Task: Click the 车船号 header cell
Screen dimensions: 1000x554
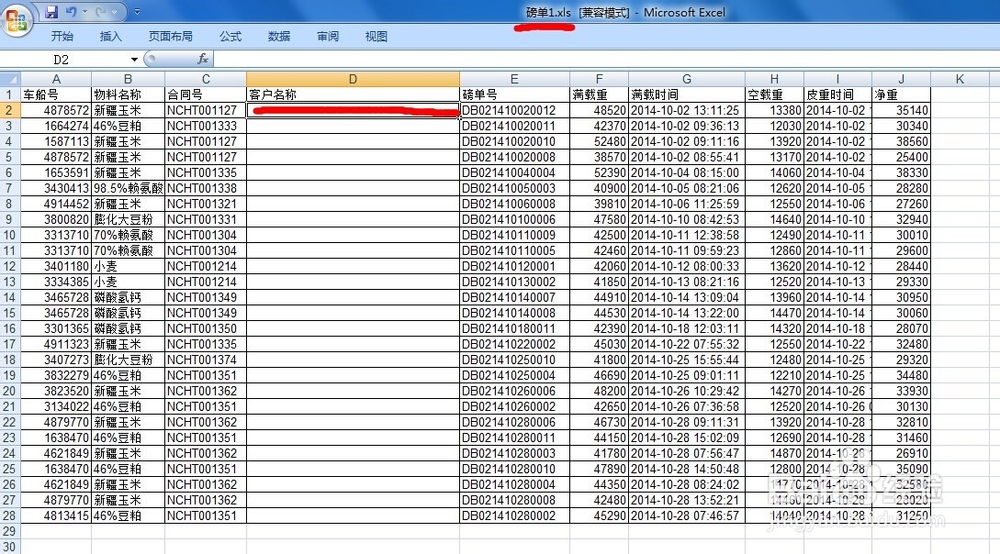Action: (56, 94)
